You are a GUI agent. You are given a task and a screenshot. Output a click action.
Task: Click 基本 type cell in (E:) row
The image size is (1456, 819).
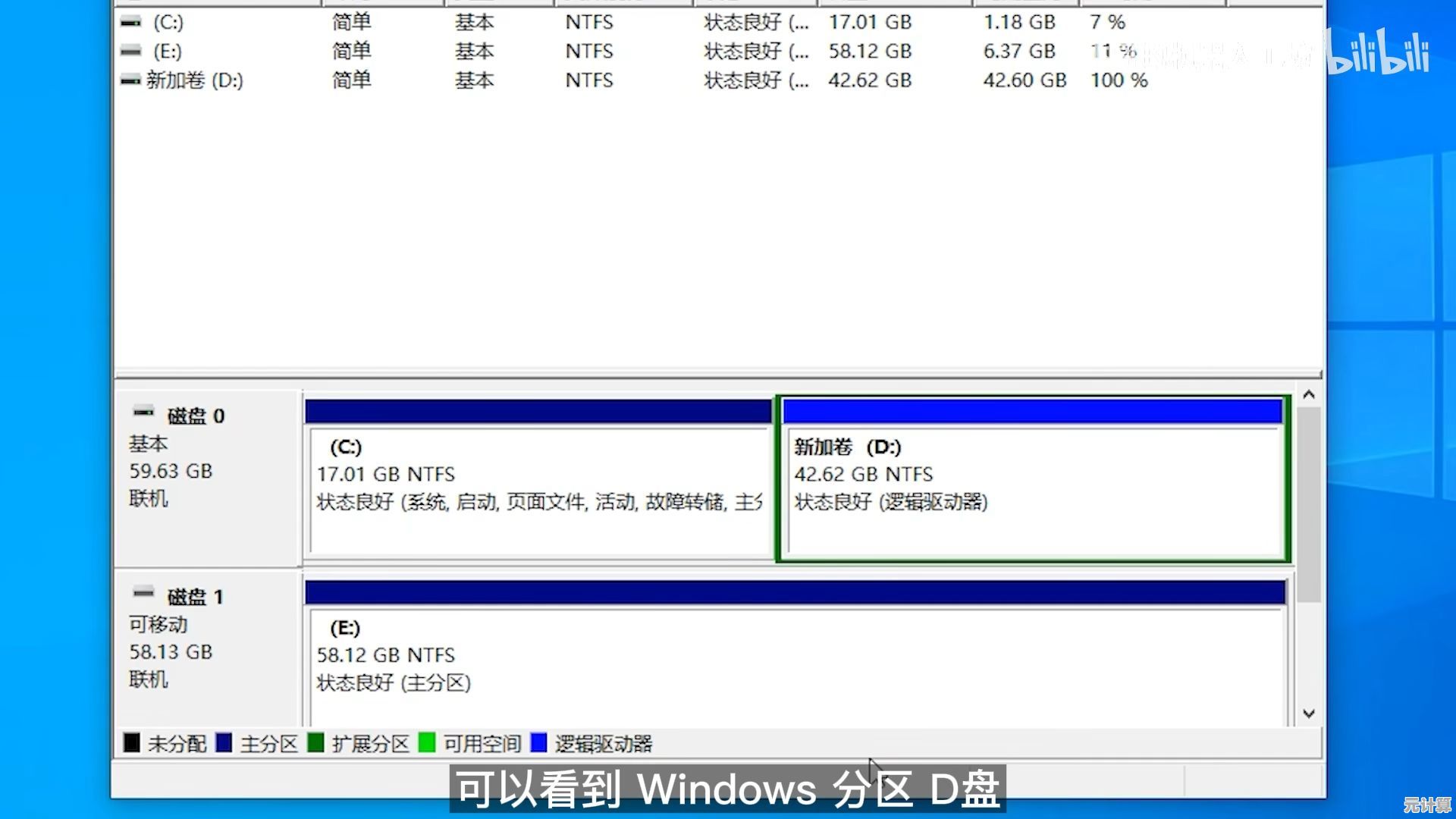(475, 52)
